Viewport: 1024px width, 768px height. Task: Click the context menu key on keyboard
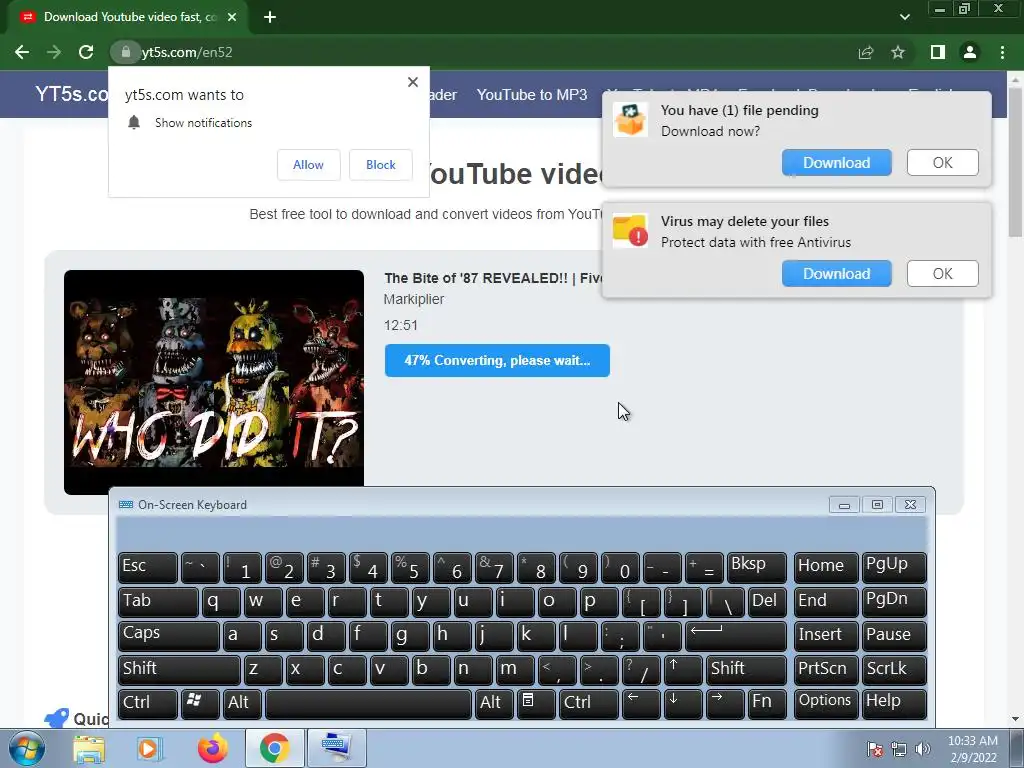tap(536, 703)
